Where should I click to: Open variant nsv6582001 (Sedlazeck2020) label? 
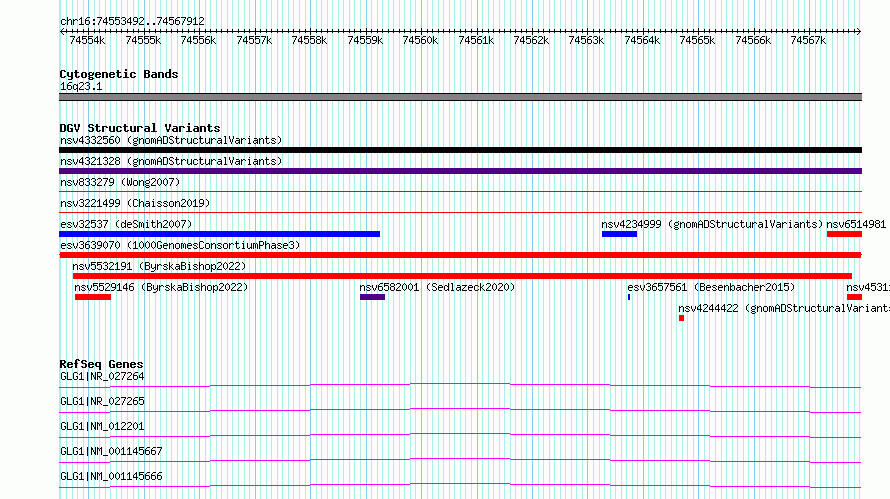(x=437, y=287)
